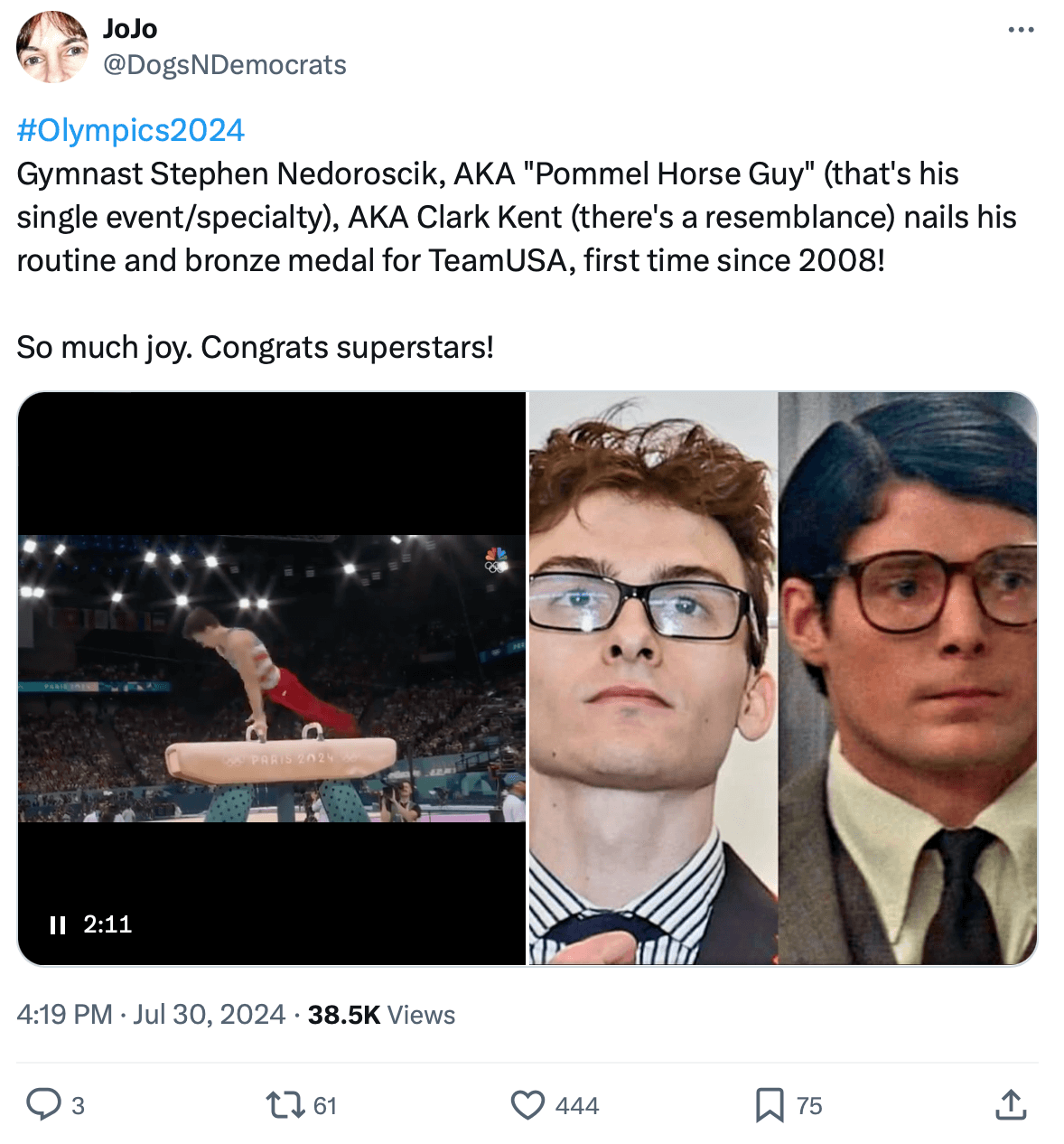Click the 2:11 video time indicator
The image size is (1064, 1144).
point(107,924)
